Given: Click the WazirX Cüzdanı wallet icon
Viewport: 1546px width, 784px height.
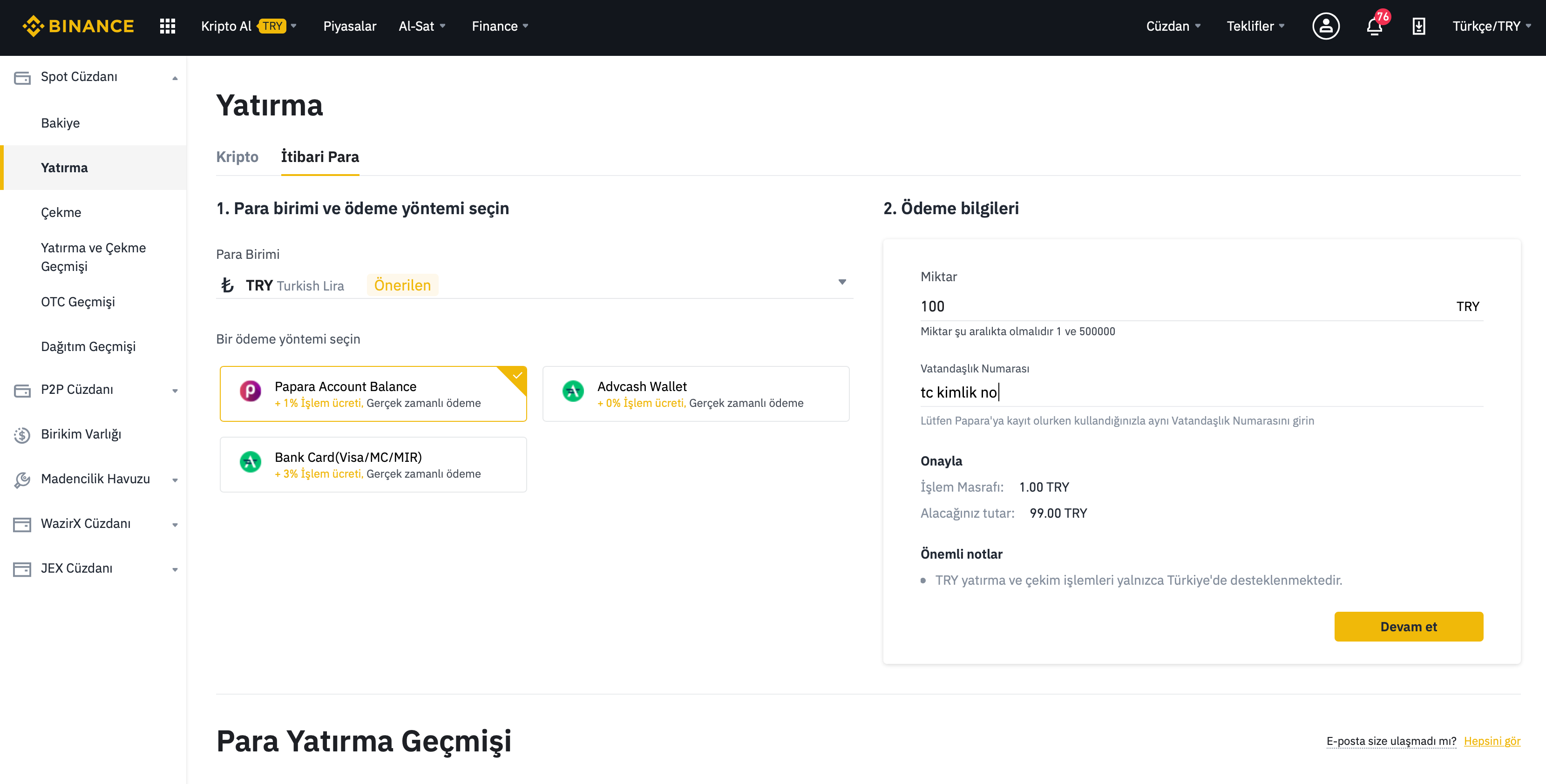Looking at the screenshot, I should point(22,524).
